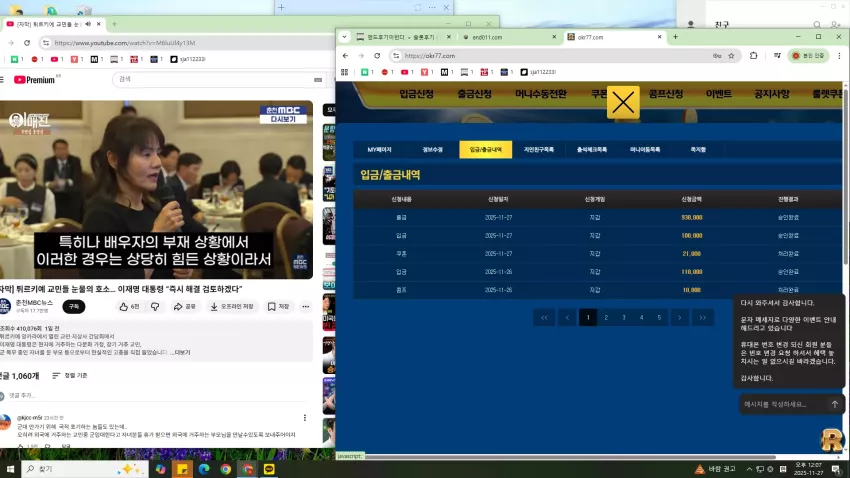The width and height of the screenshot is (850, 478).
Task: Click the offline download button under the video
Action: (232, 307)
